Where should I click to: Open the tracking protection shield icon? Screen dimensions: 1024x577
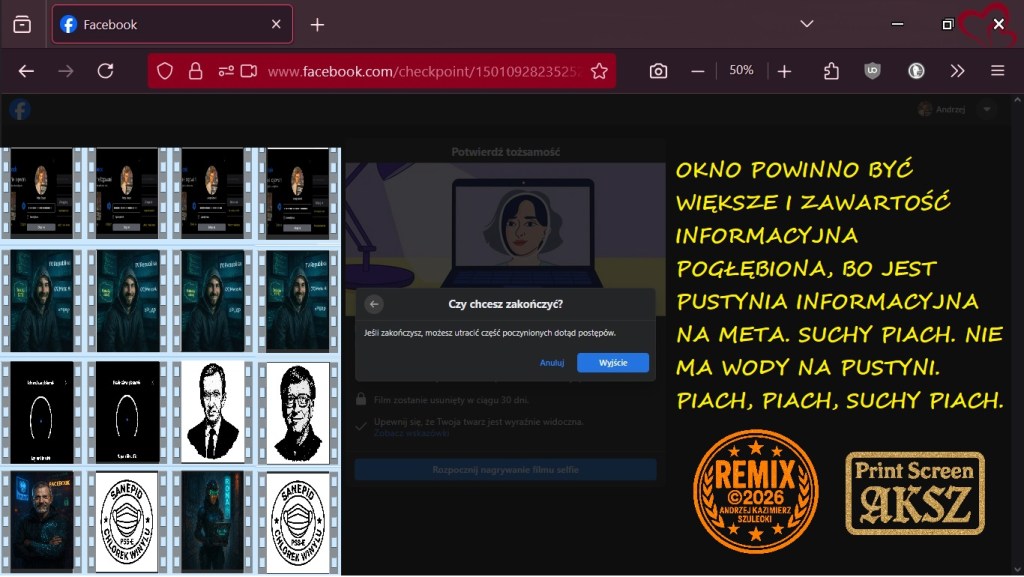(165, 71)
